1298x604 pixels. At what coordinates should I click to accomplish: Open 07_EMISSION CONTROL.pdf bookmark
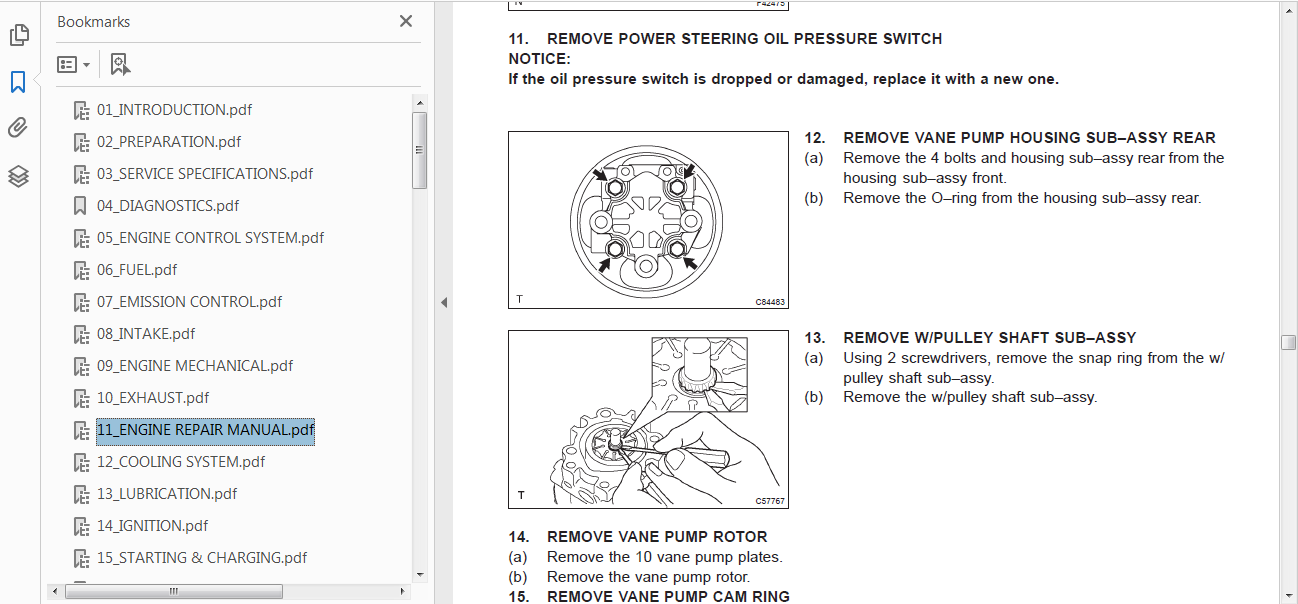[x=190, y=302]
